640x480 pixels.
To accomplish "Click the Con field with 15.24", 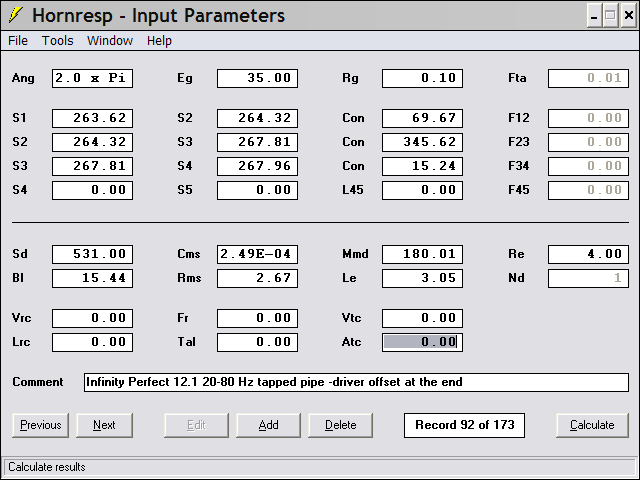I will (x=422, y=166).
